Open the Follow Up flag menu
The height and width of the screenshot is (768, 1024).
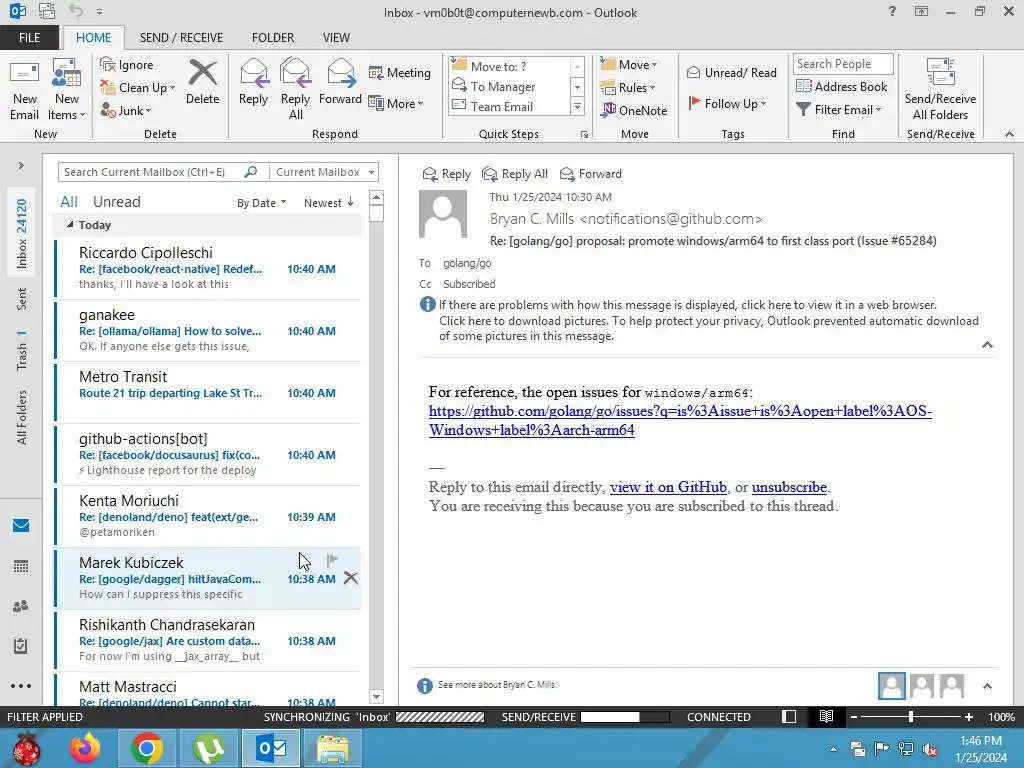(728, 103)
